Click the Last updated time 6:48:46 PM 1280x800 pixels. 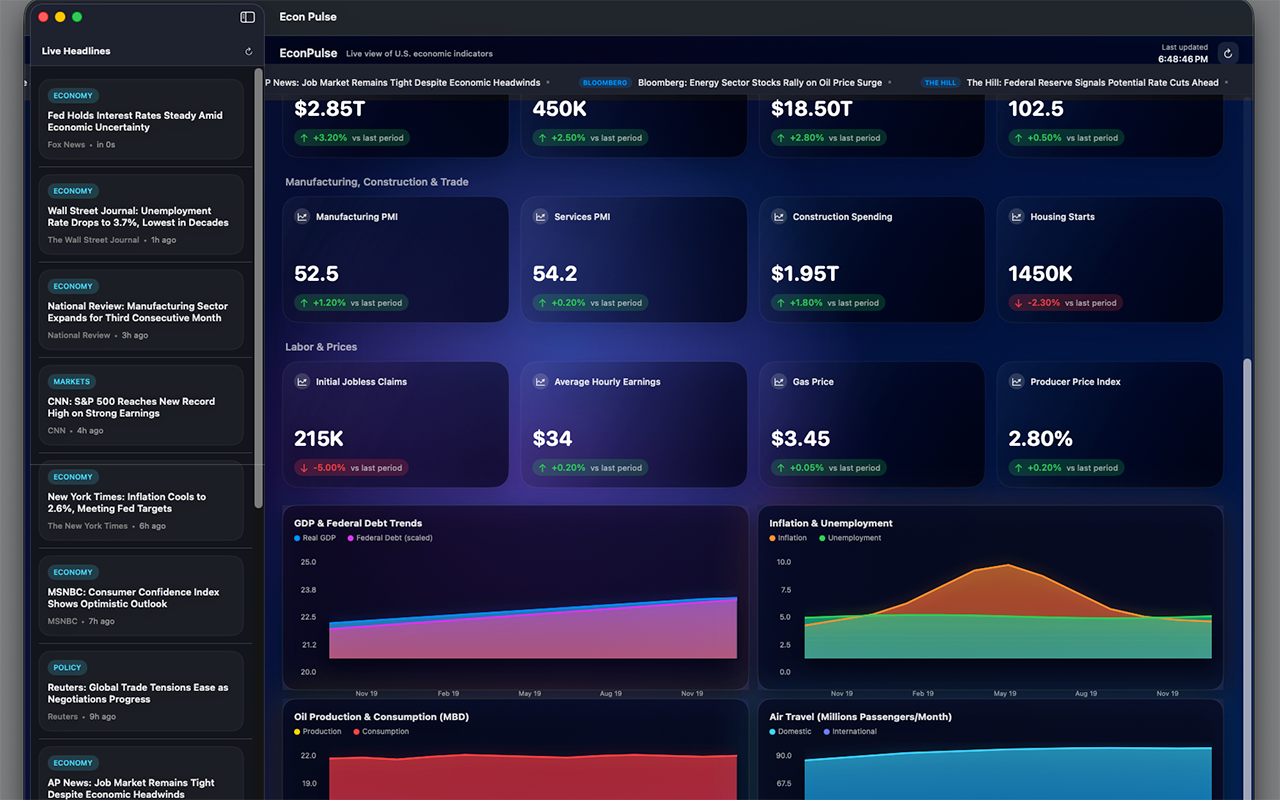point(1183,60)
